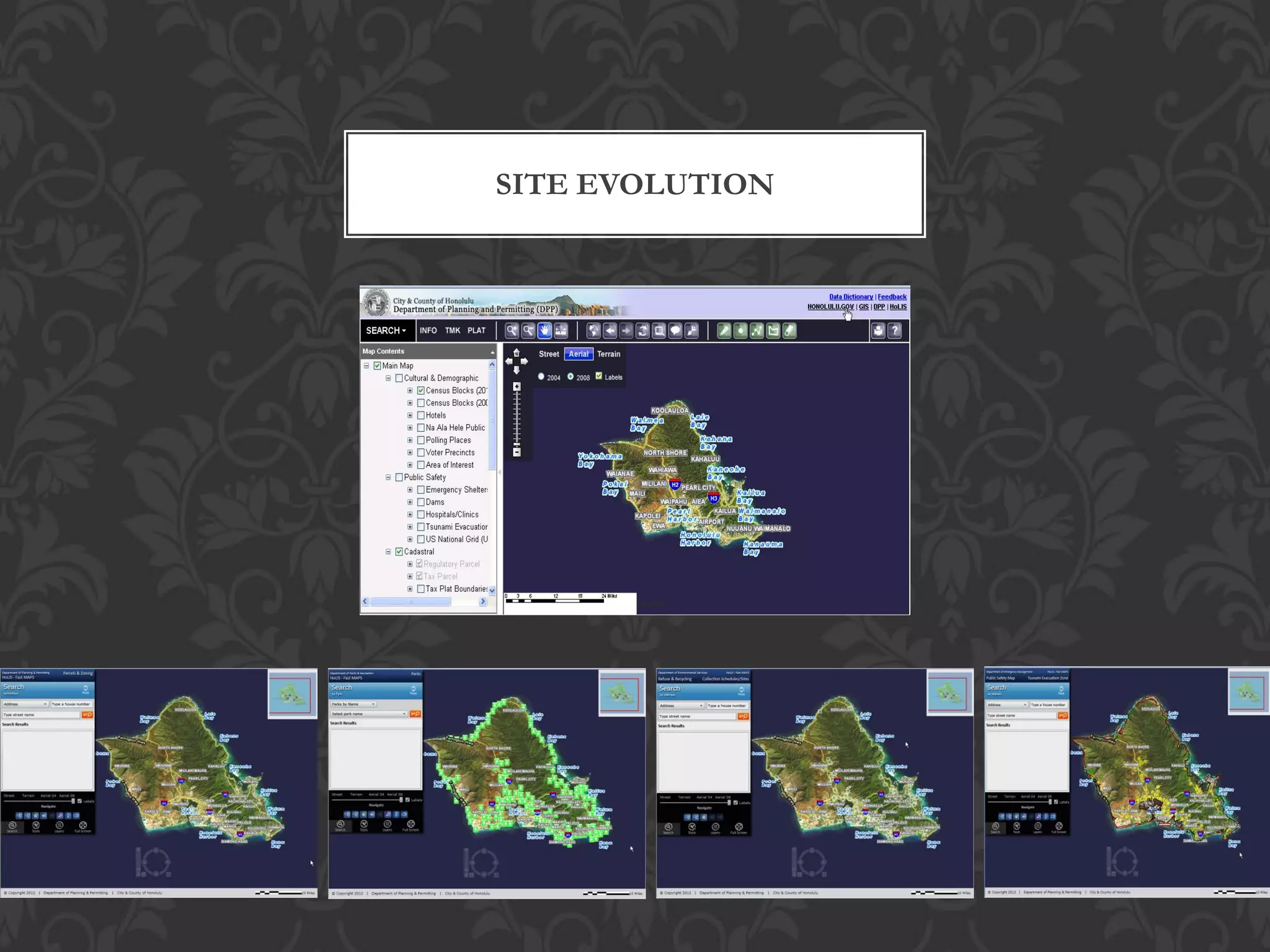Select the 2008 aerial radio button

pos(571,377)
